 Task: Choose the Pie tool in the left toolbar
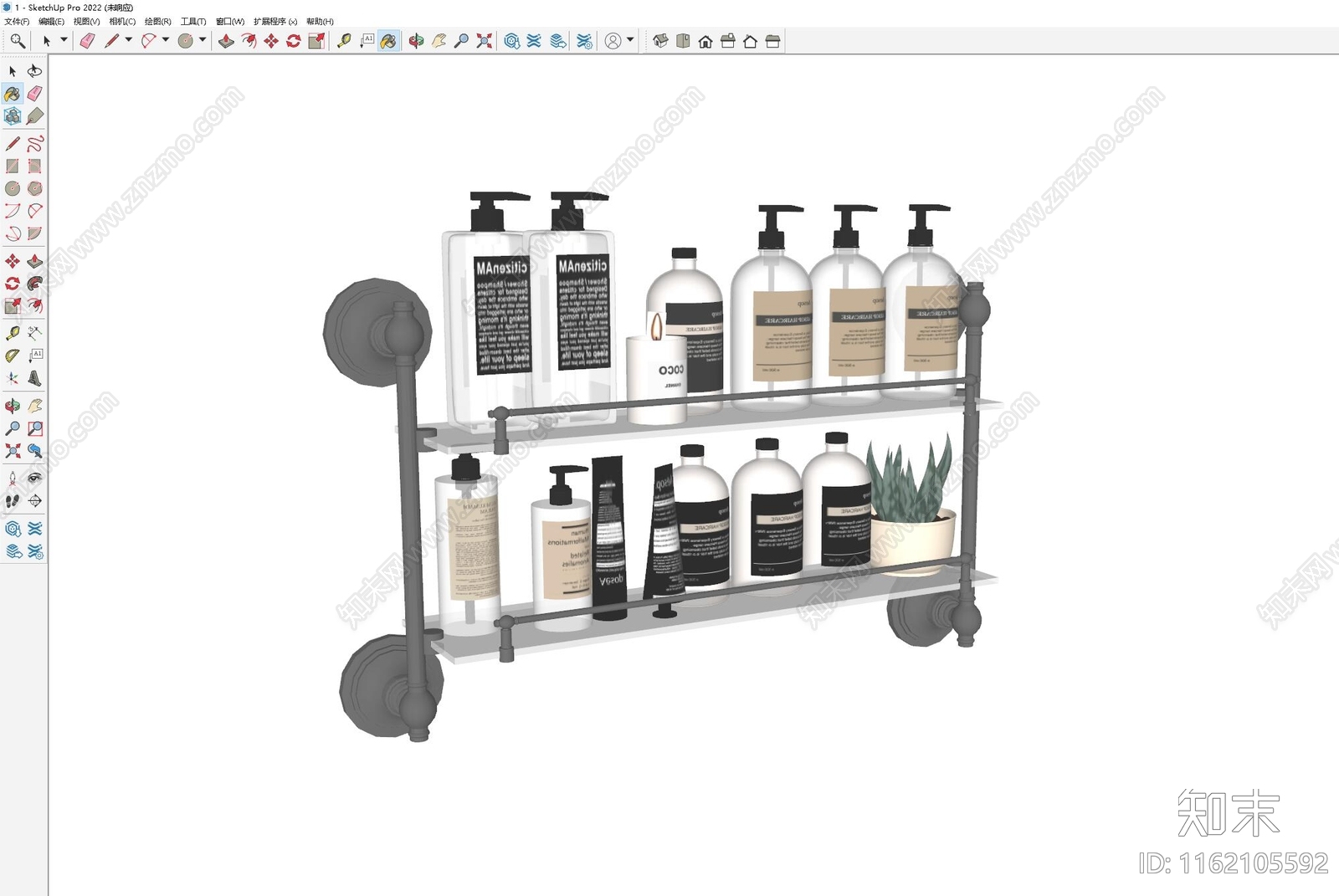click(x=34, y=234)
